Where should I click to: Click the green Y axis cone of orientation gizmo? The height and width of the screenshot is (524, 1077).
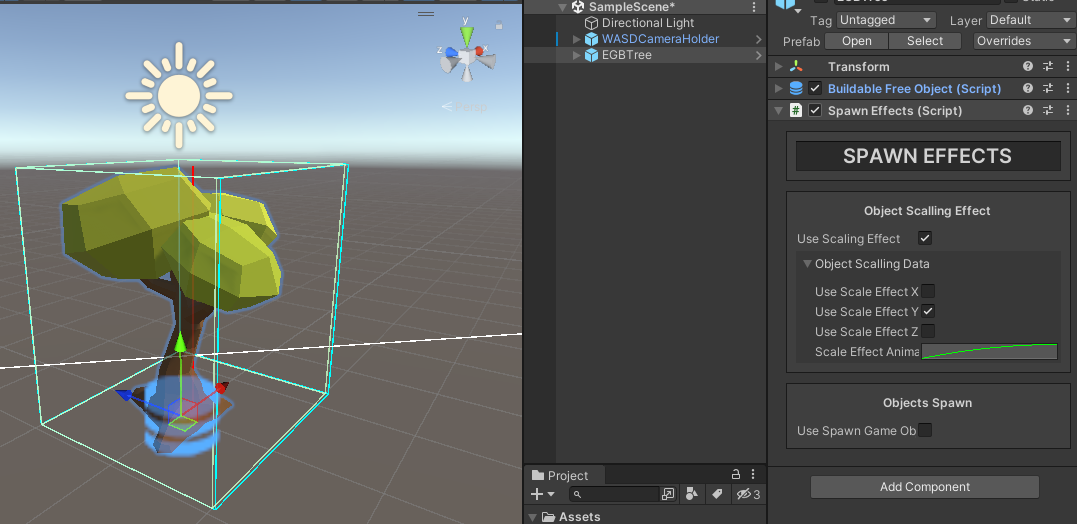click(x=466, y=34)
